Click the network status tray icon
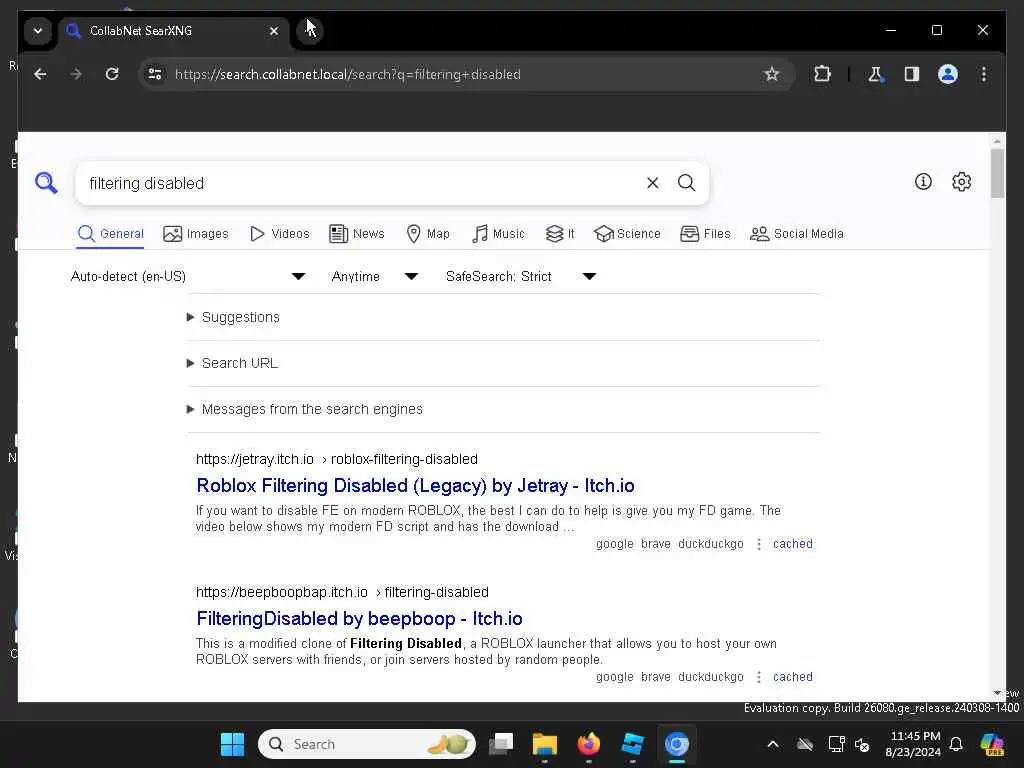 (x=836, y=744)
